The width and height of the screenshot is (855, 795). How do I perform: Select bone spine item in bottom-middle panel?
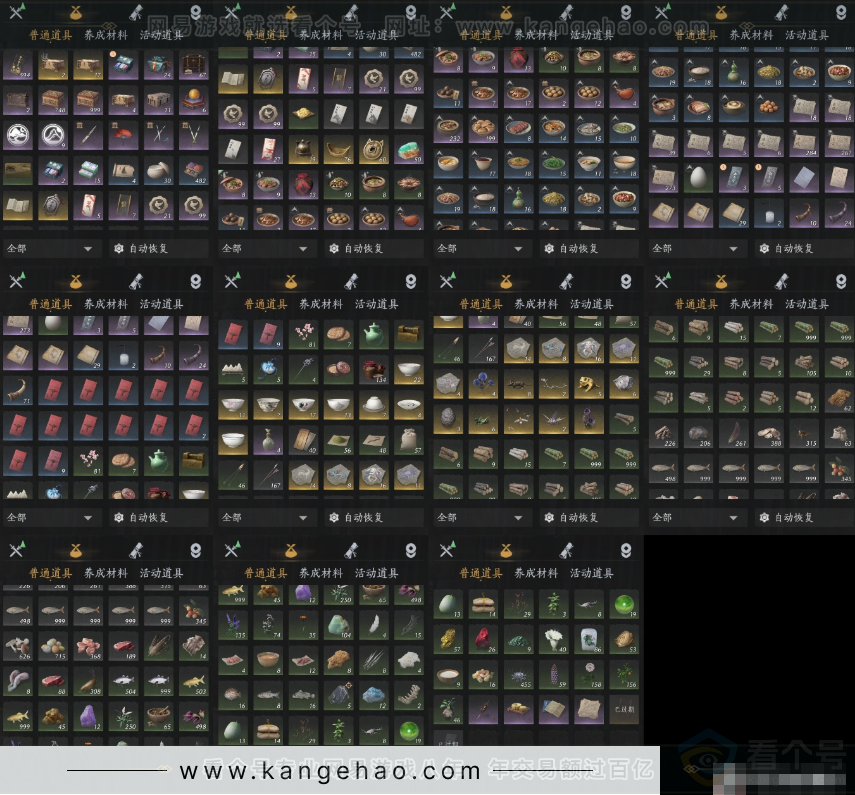click(x=410, y=695)
